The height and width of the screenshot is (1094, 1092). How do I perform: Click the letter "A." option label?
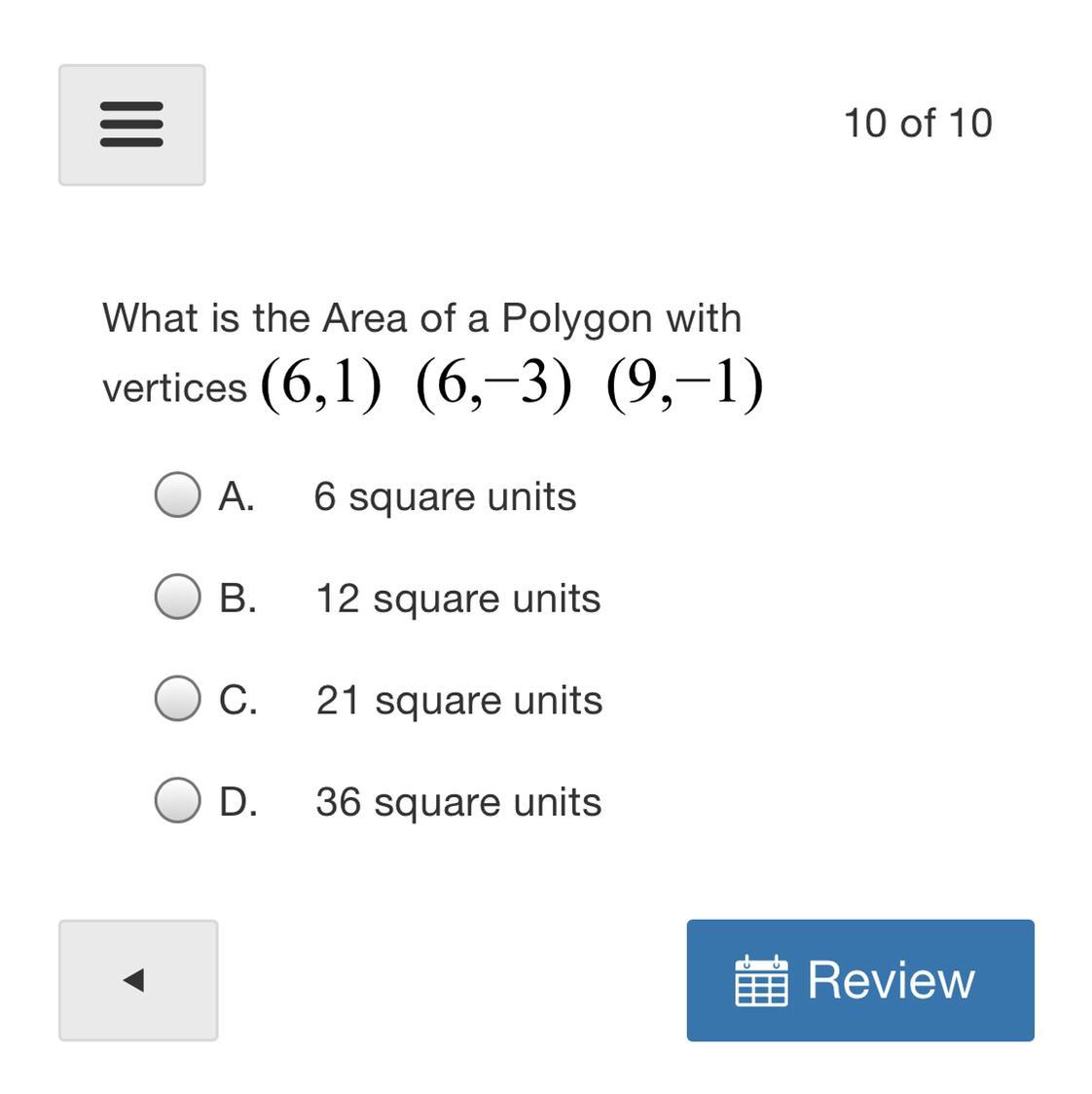(x=237, y=496)
